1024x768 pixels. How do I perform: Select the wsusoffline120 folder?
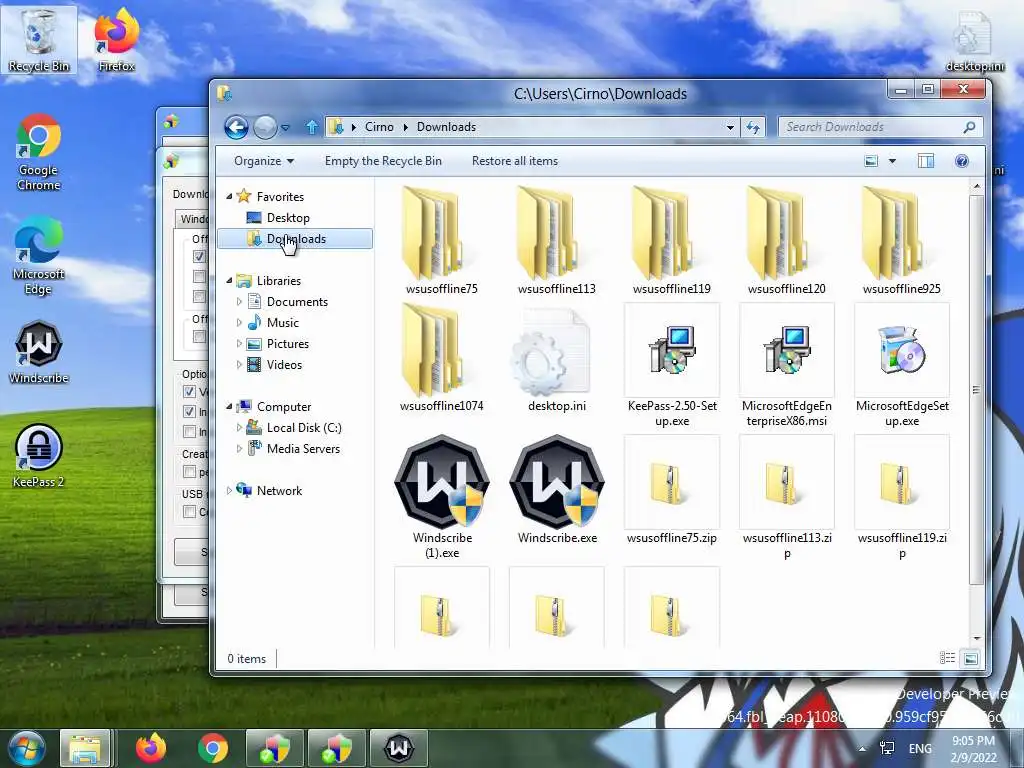coord(786,240)
